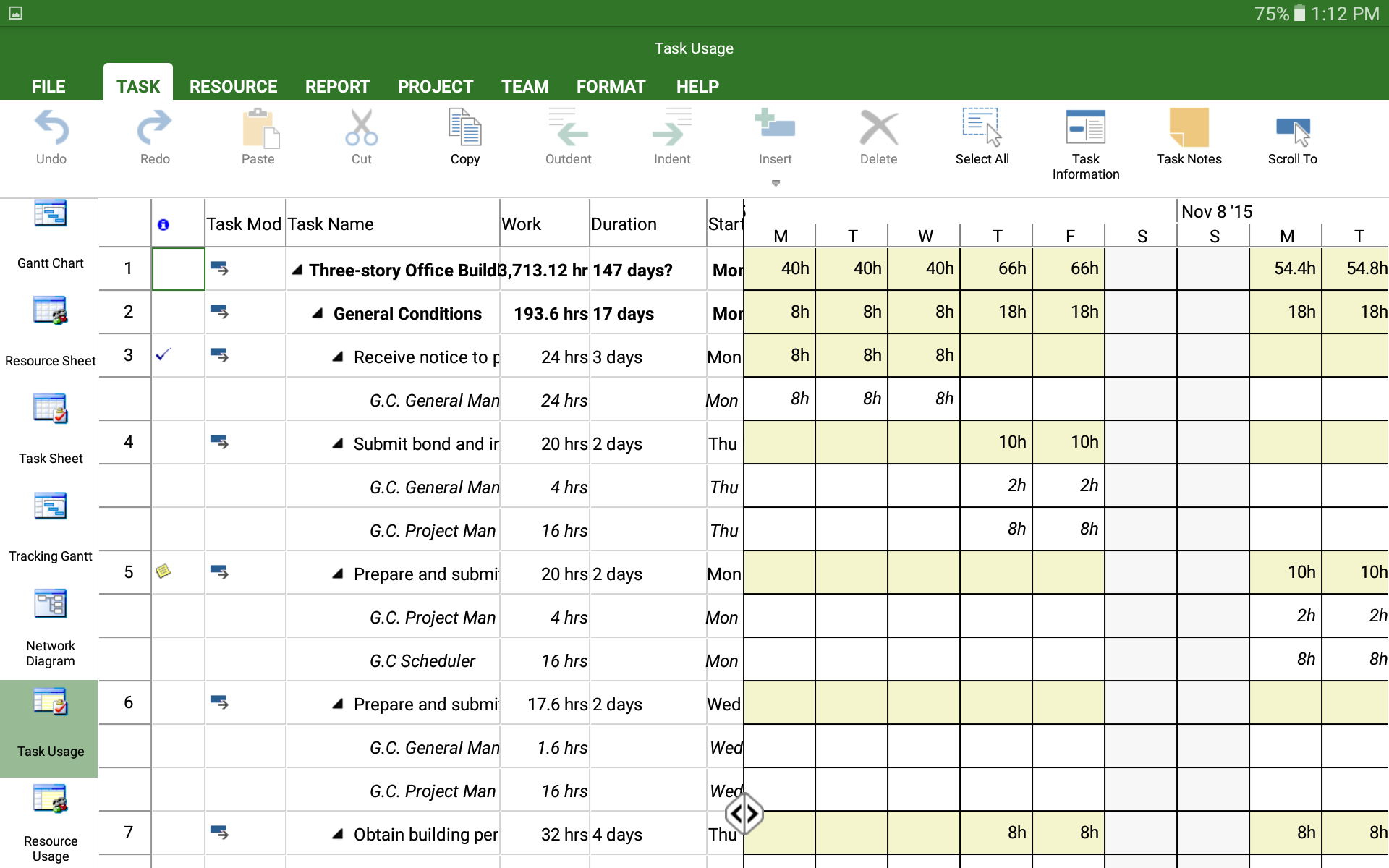Viewport: 1389px width, 868px height.
Task: Collapse Three-story Office Building summary task
Action: click(297, 270)
